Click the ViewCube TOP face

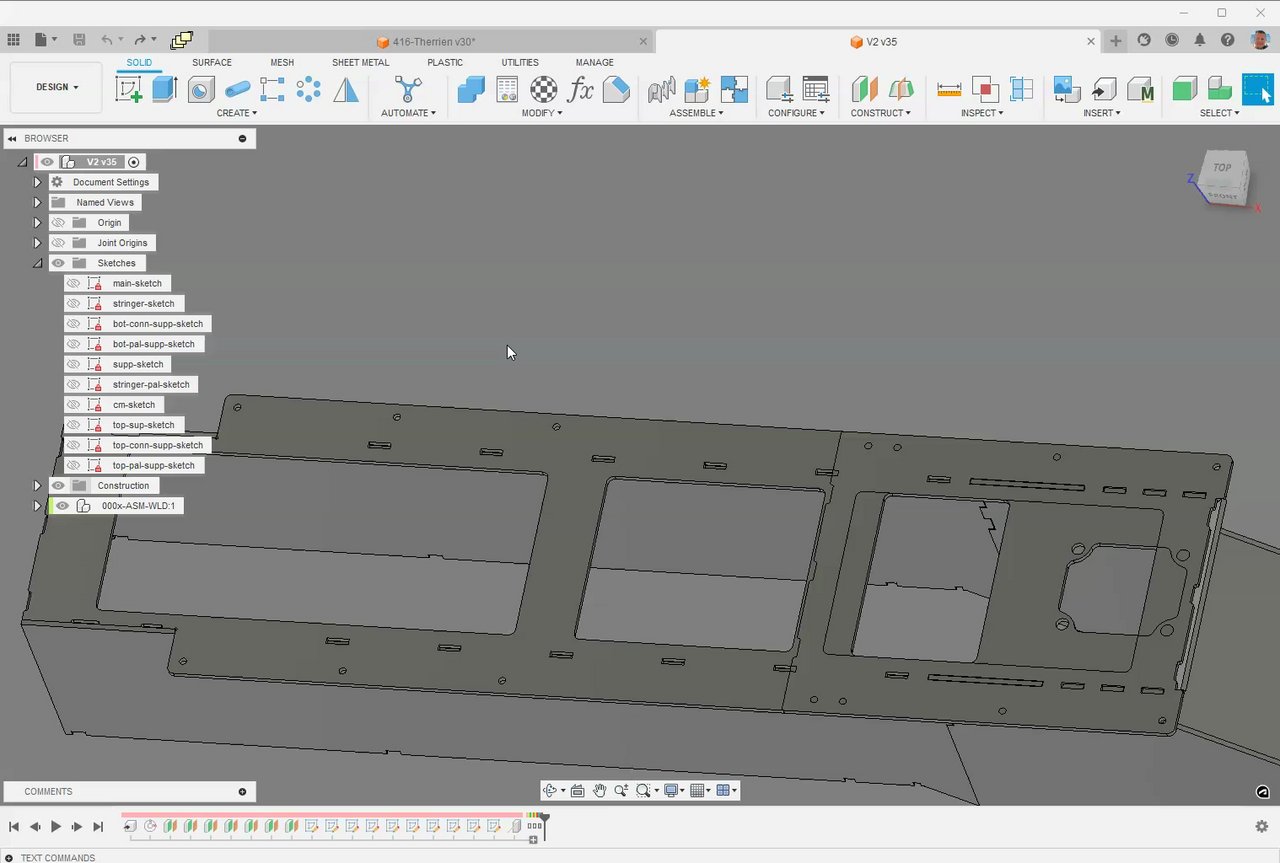click(x=1222, y=168)
